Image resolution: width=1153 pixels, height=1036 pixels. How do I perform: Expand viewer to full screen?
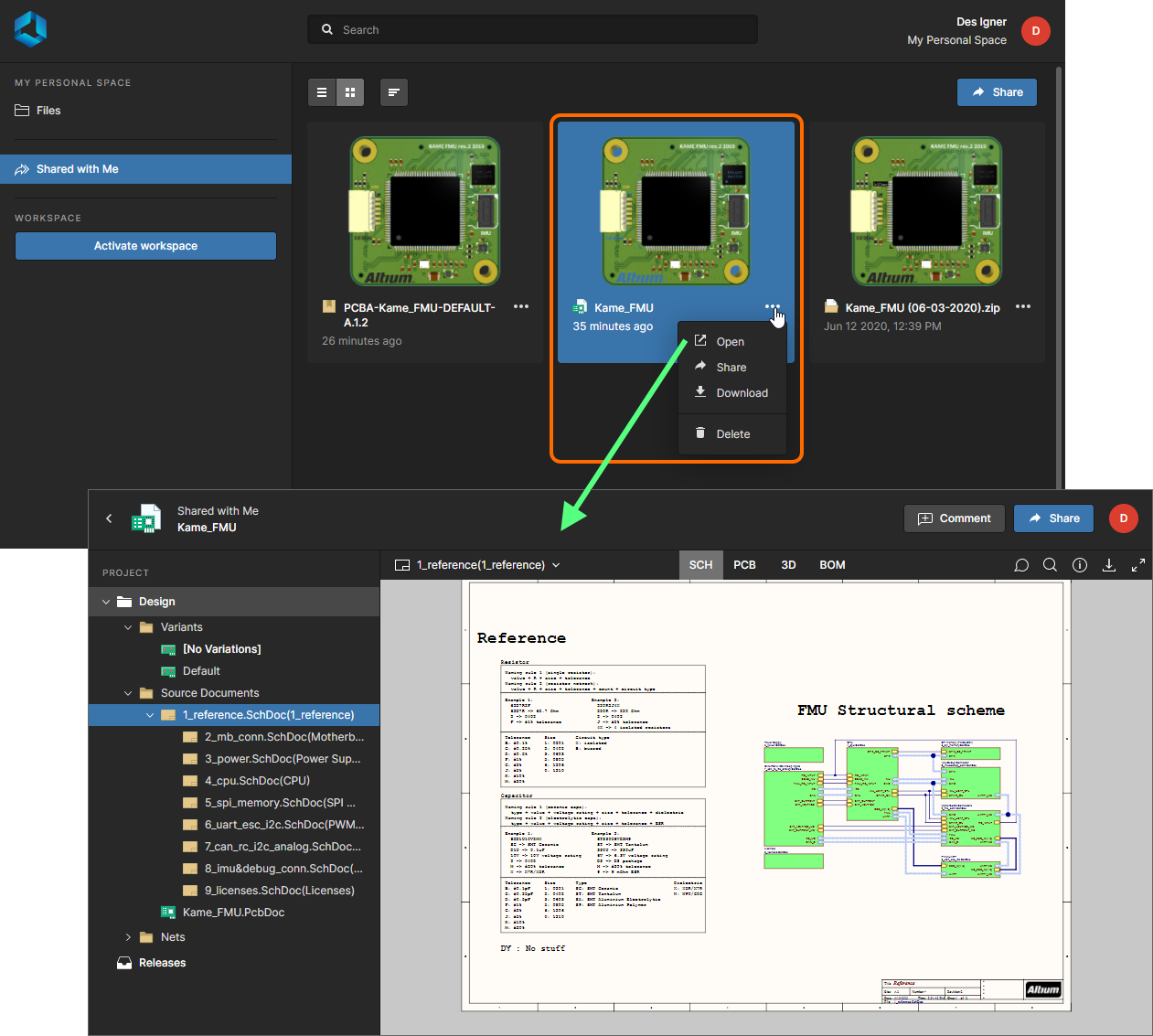1138,565
